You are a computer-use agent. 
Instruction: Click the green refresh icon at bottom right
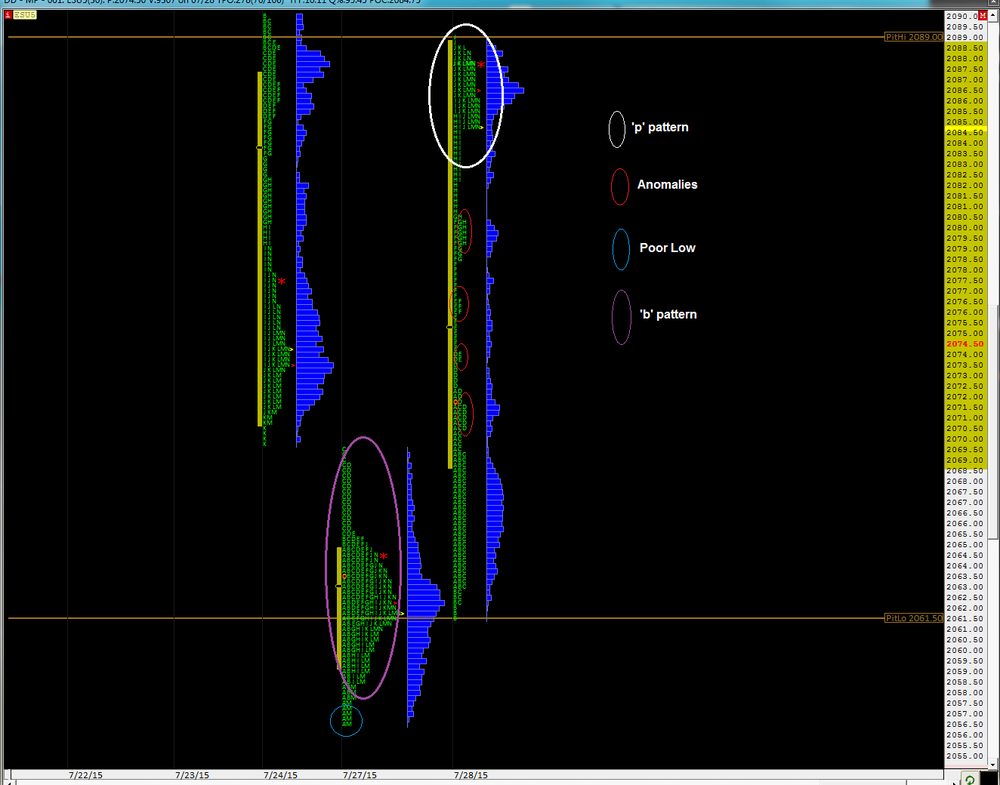point(969,779)
